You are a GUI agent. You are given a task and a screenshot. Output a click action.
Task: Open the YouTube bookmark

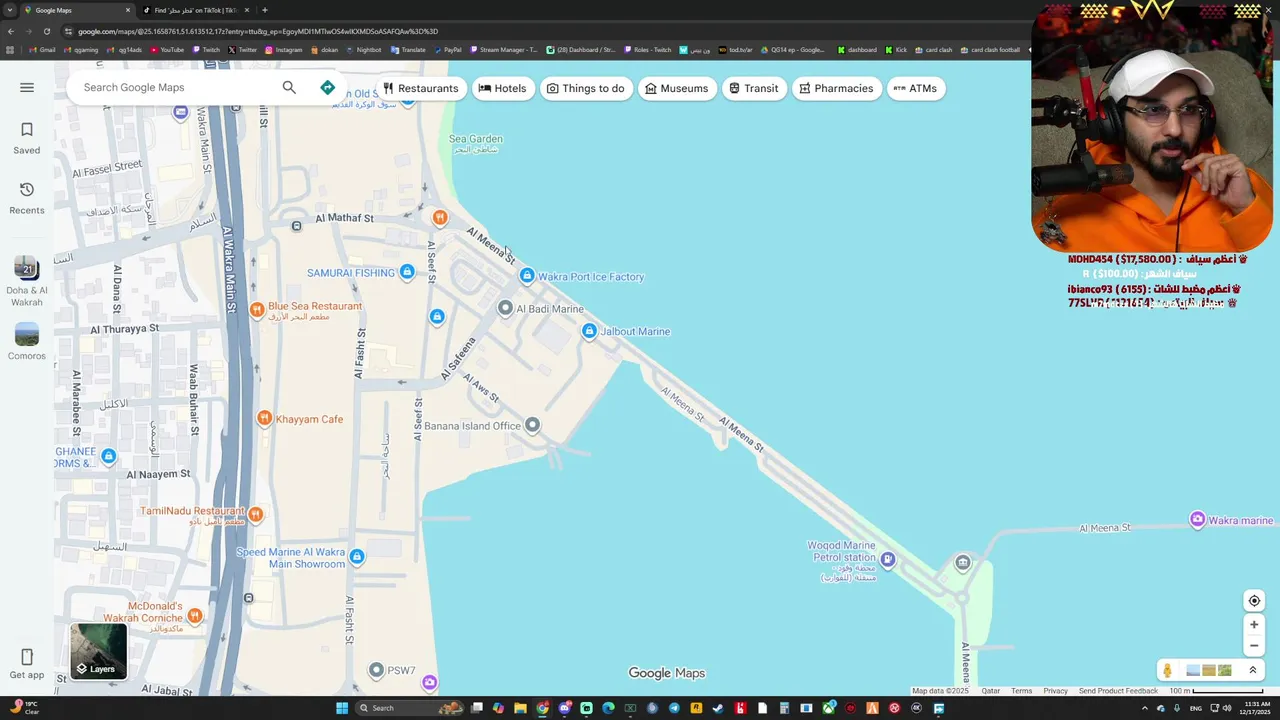click(167, 50)
